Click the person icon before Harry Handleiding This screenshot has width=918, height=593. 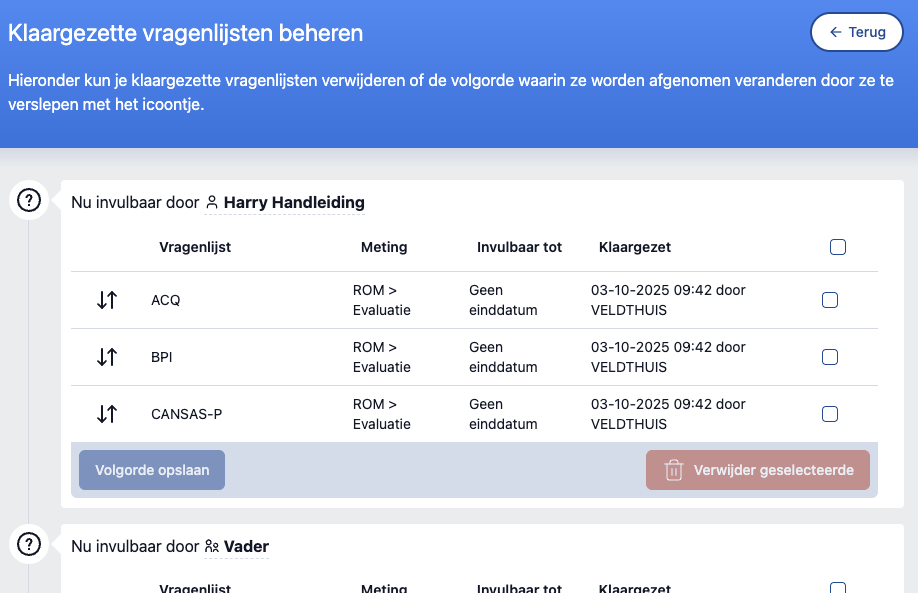tap(211, 203)
